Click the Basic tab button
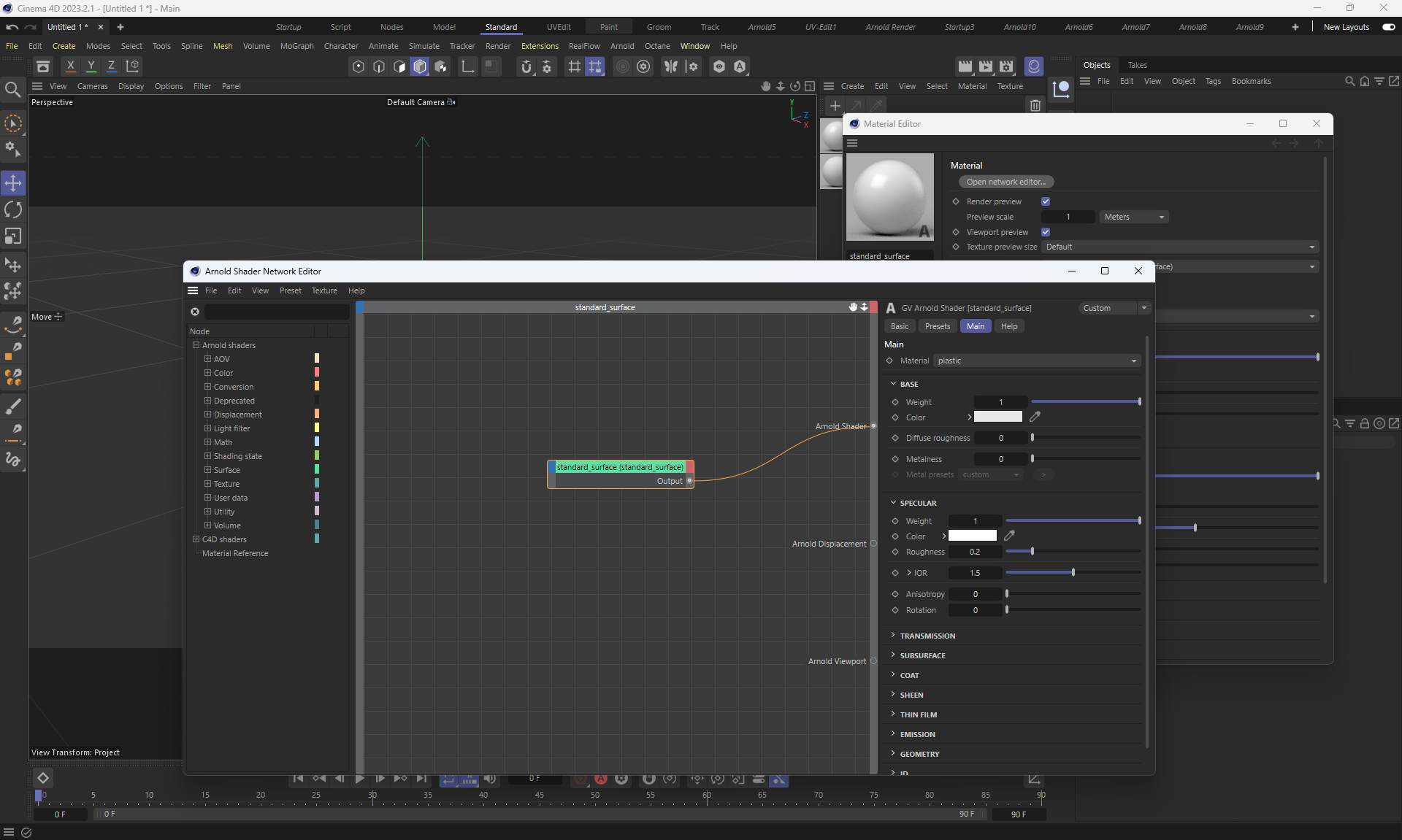The image size is (1402, 840). (900, 326)
